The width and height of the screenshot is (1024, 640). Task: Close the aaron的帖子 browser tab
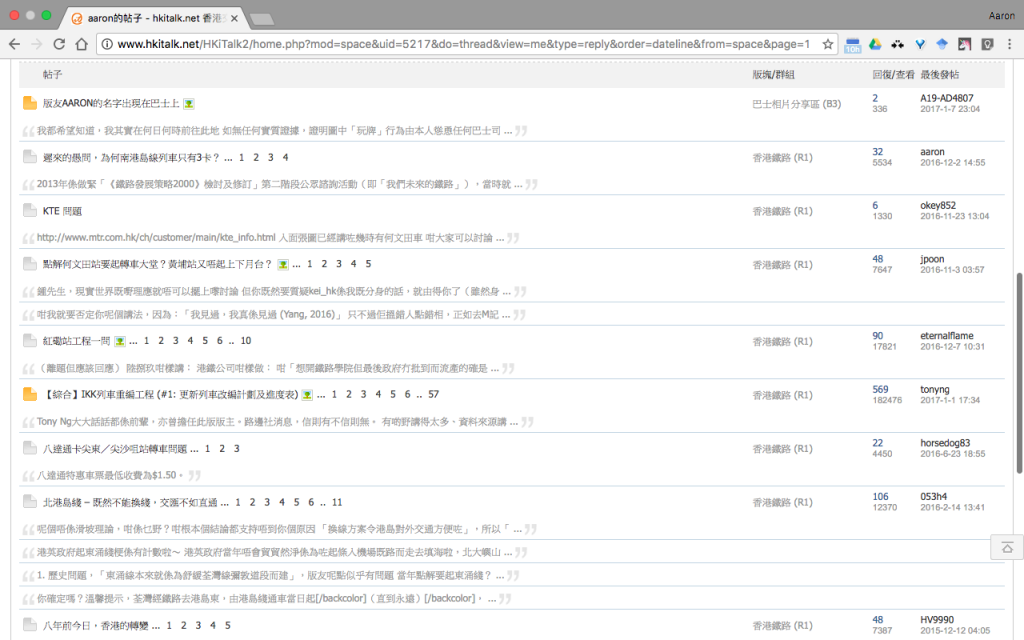point(234,18)
